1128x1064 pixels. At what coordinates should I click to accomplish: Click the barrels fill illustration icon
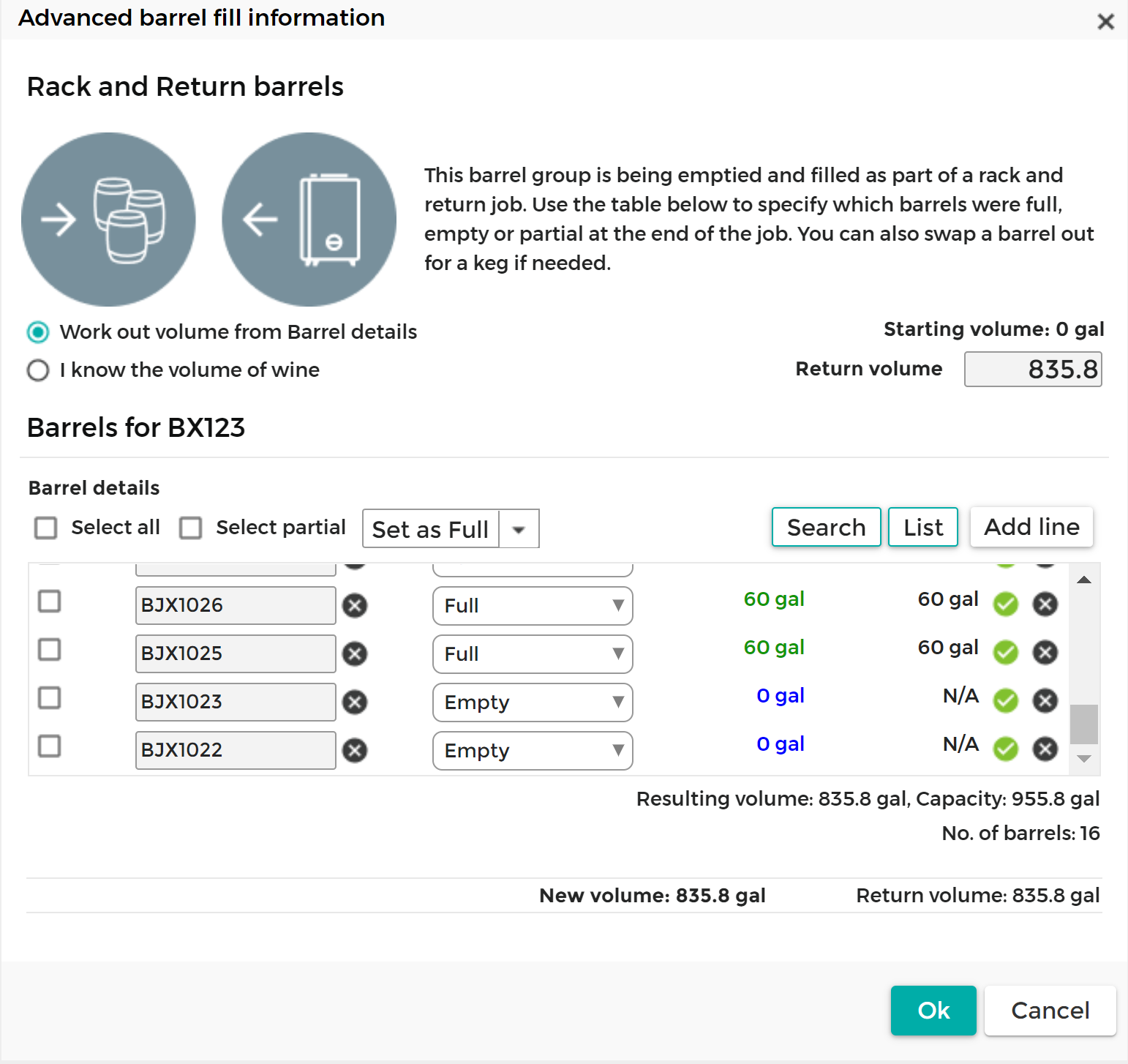click(x=108, y=220)
